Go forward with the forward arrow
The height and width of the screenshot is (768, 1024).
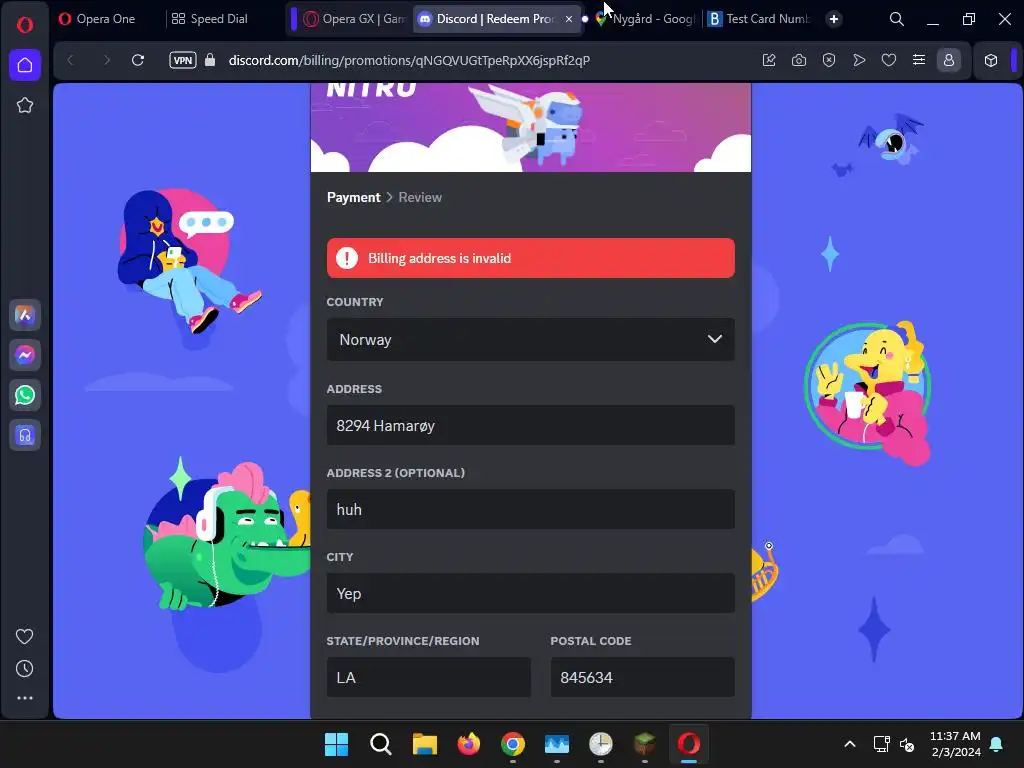[x=106, y=60]
